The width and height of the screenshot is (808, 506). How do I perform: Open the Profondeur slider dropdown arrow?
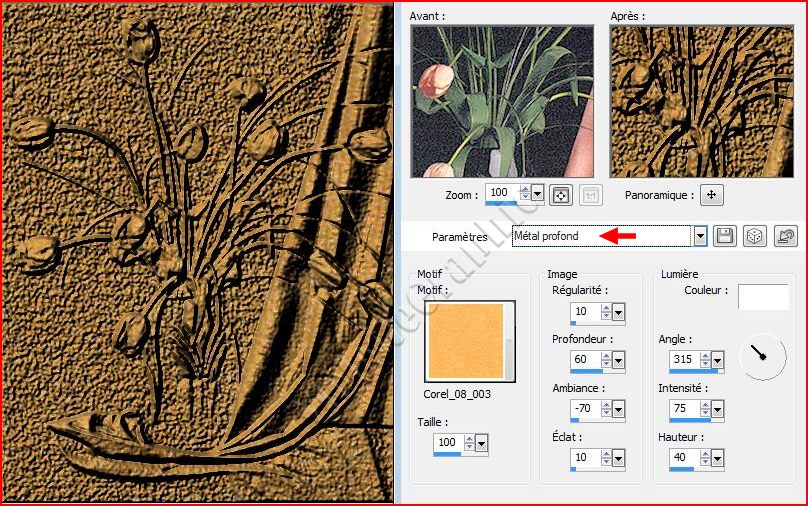tap(618, 360)
